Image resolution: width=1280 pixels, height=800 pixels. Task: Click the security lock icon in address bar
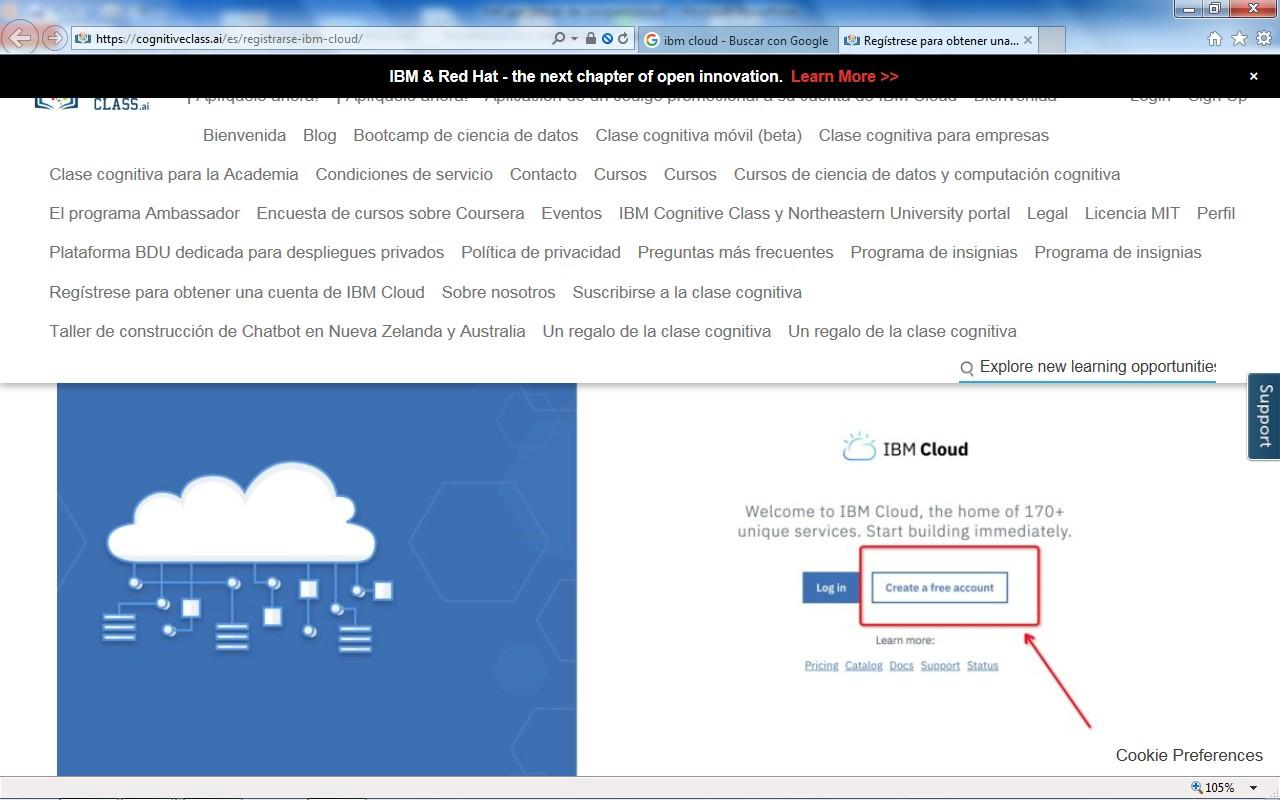click(x=591, y=39)
